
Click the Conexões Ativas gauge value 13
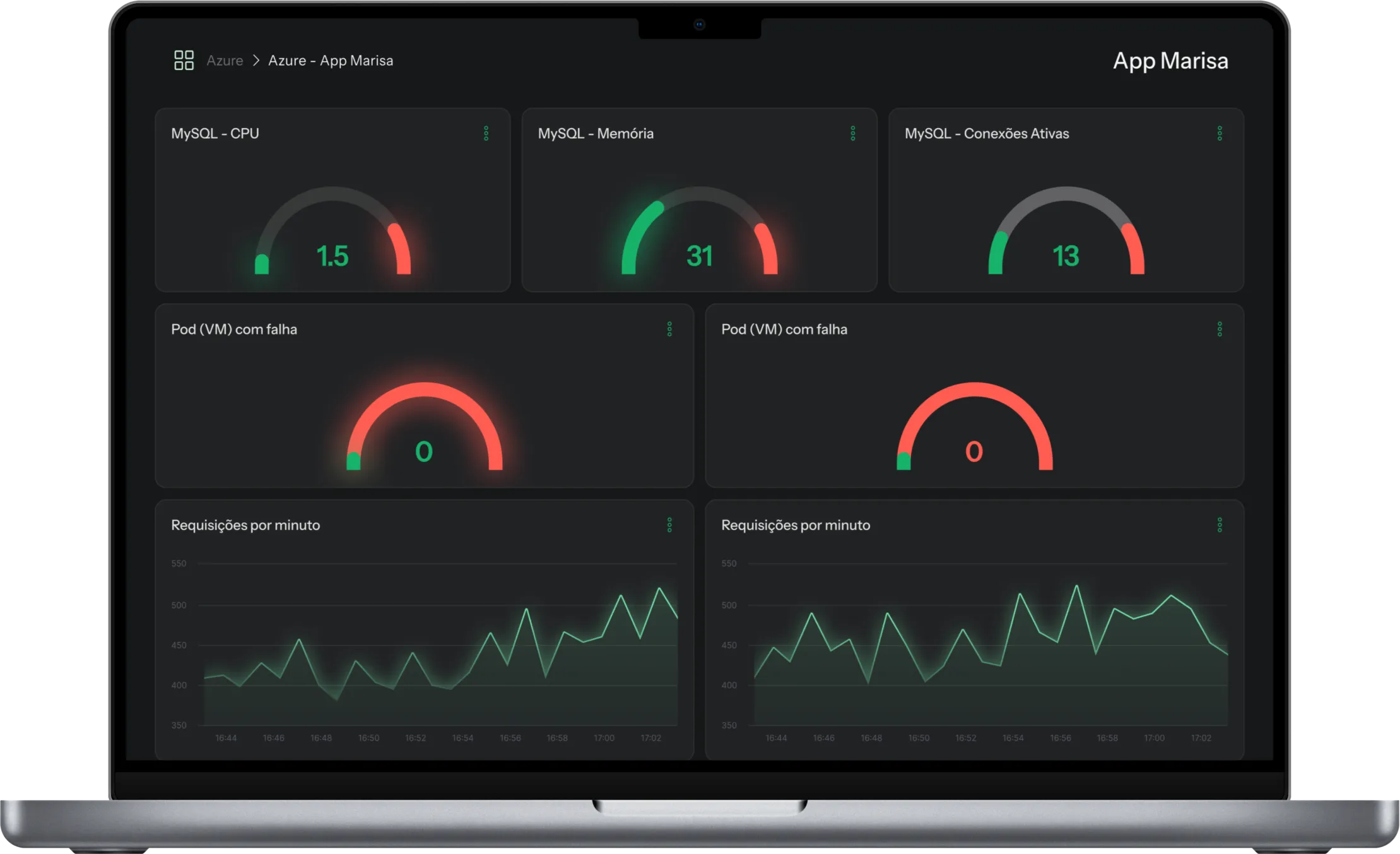pyautogui.click(x=1066, y=256)
